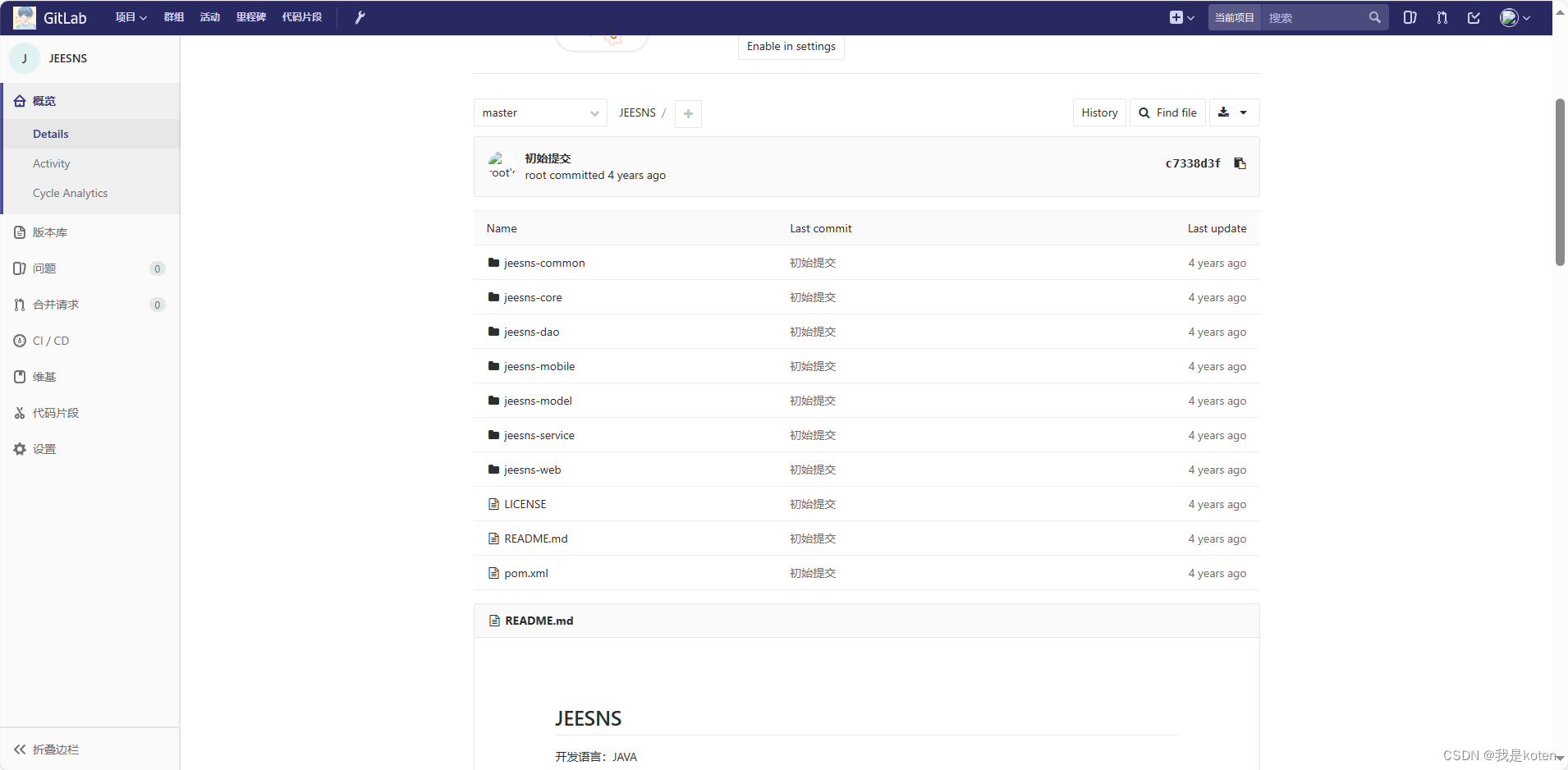Image resolution: width=1568 pixels, height=770 pixels.
Task: Open the pom.xml file
Action: tap(526, 573)
